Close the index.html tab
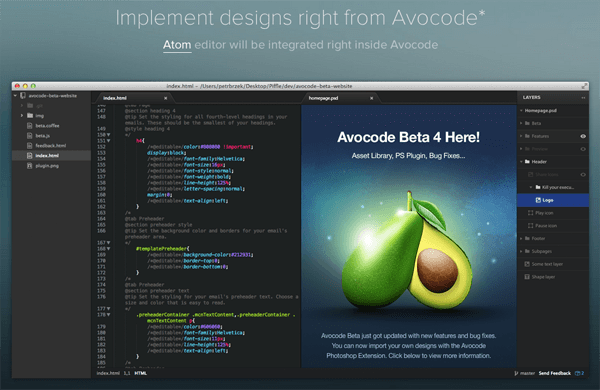Viewport: 600px width, 390px height. (165, 98)
